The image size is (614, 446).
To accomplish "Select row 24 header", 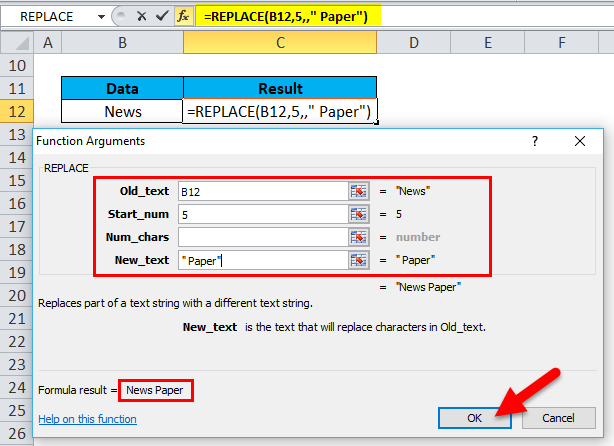I will (17, 388).
